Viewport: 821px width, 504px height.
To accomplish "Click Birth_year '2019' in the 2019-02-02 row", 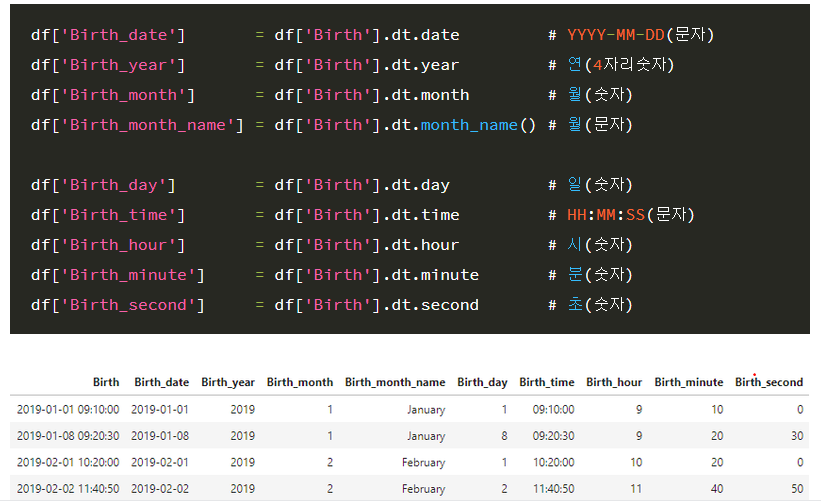I will (242, 489).
